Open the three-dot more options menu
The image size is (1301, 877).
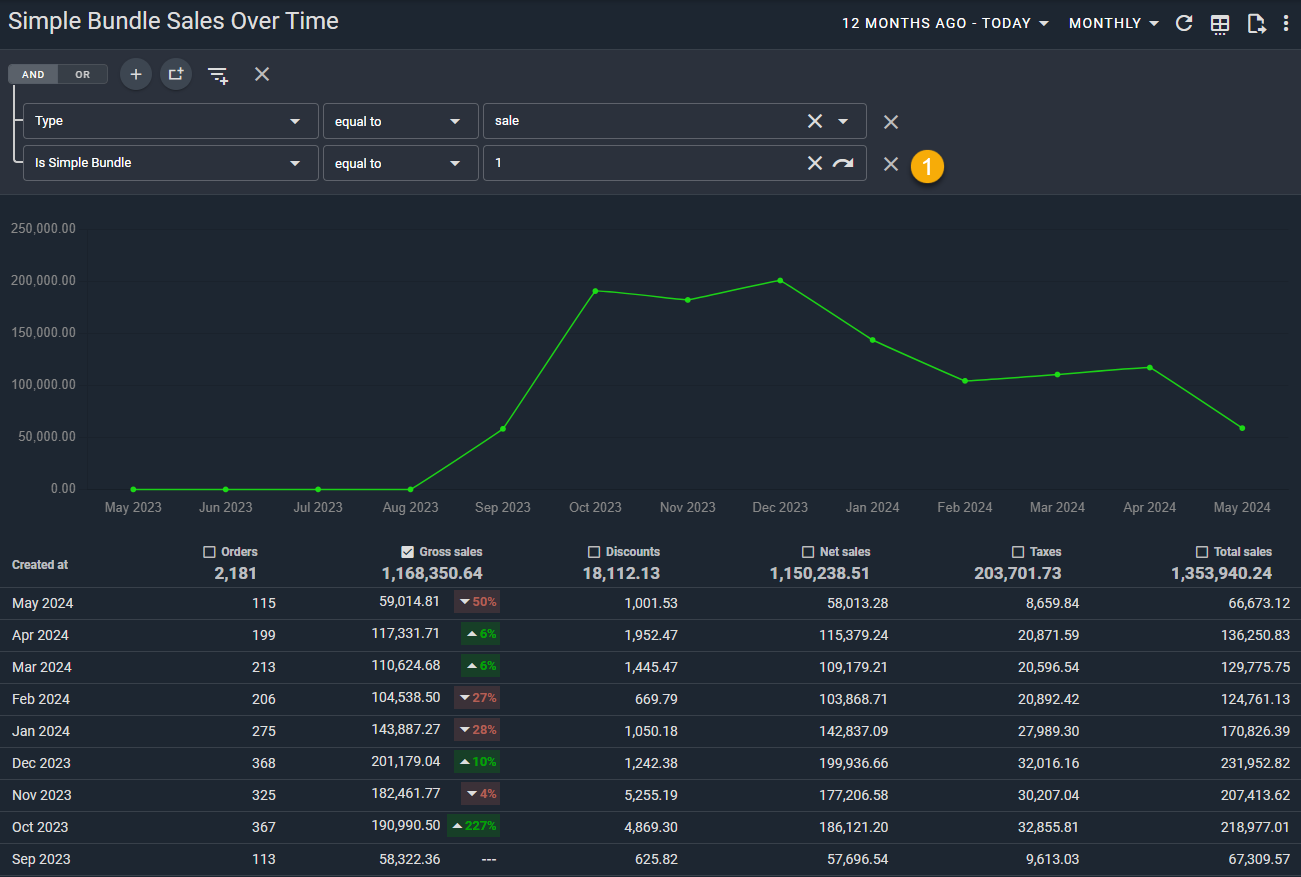pos(1286,23)
